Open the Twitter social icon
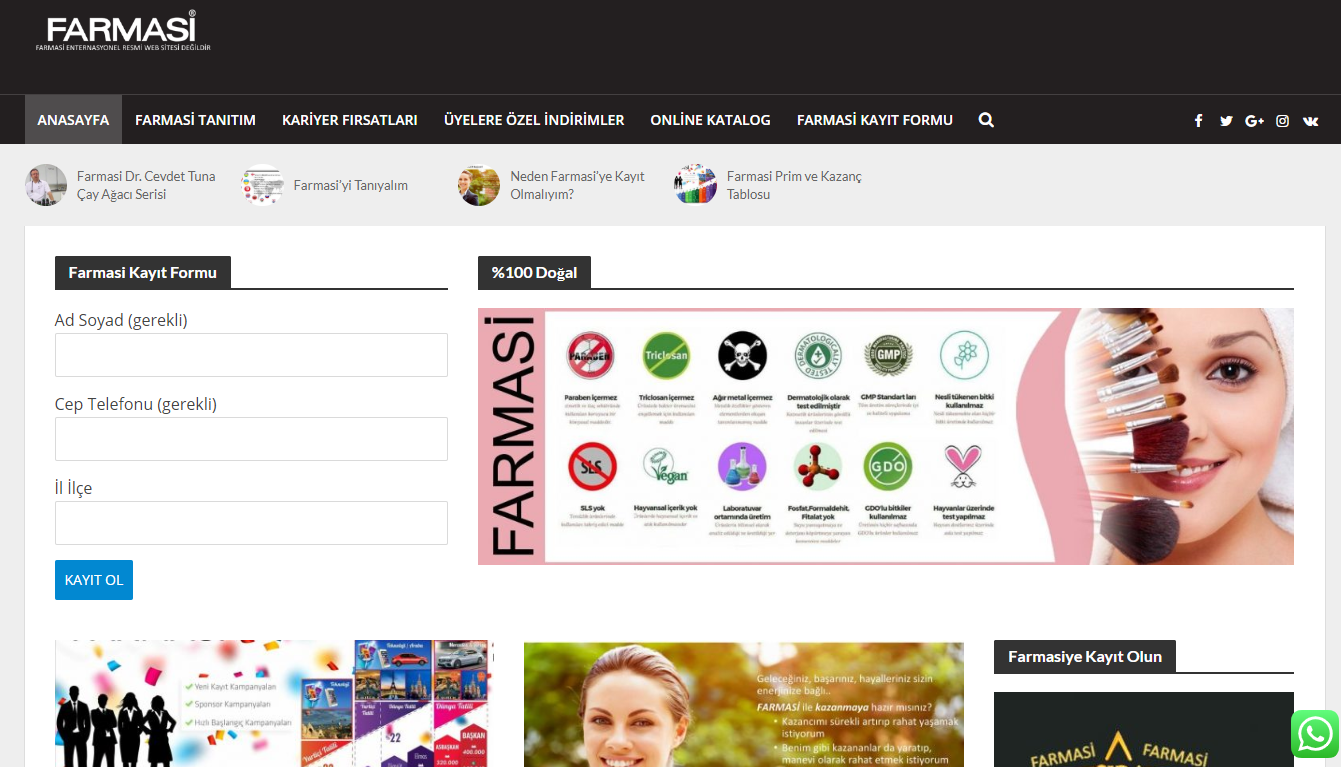 1226,121
